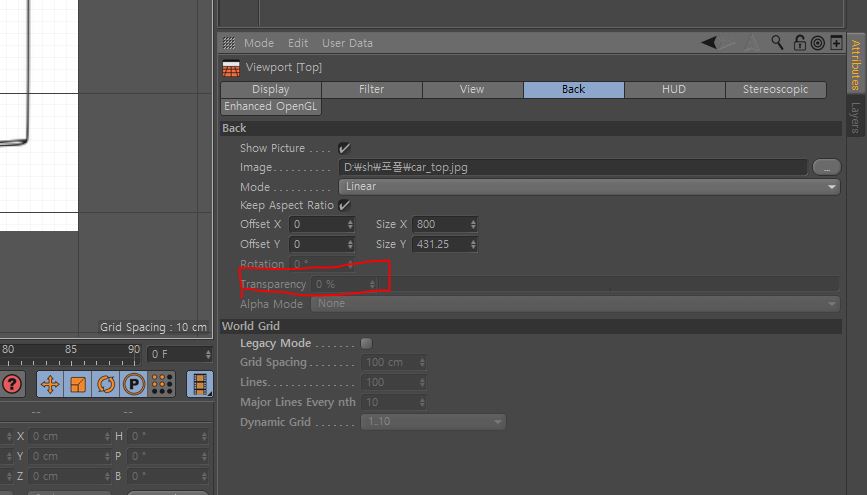Toggle the lock element padlock icon

[x=799, y=43]
